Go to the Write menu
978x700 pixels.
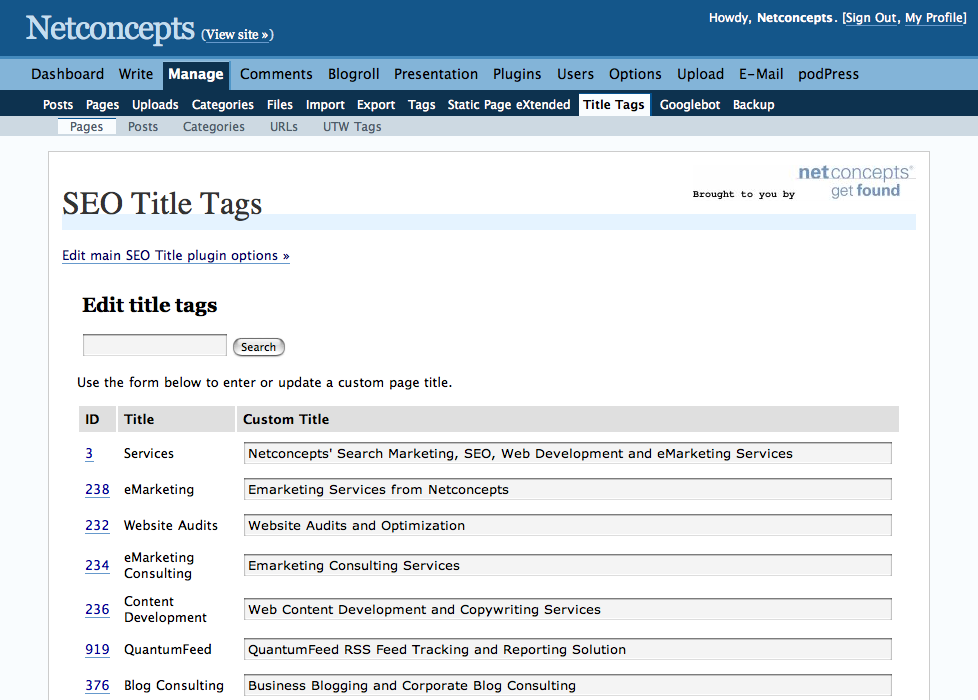tap(136, 74)
